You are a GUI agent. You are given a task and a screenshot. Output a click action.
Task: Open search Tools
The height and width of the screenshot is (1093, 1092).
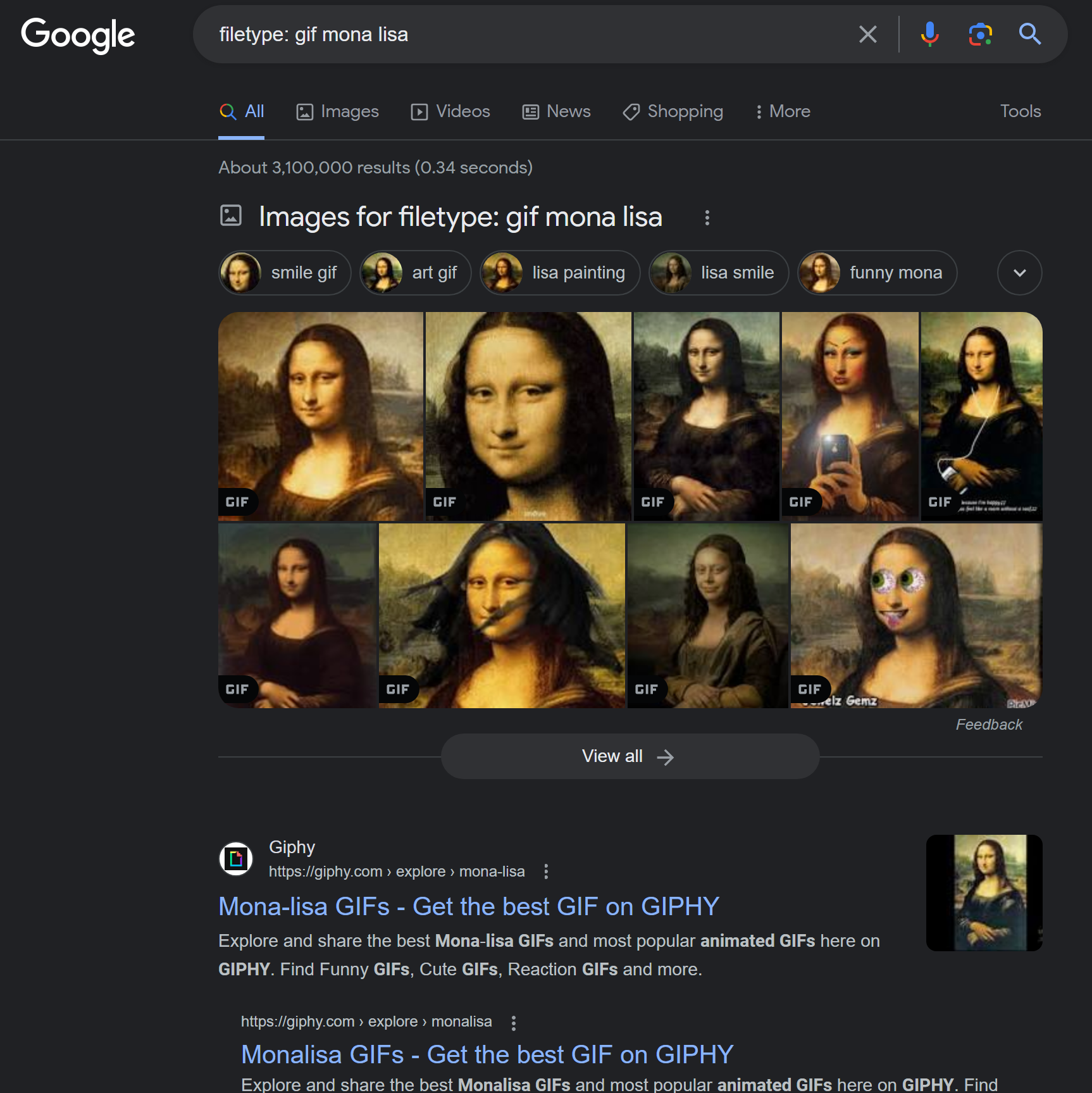pos(1020,111)
